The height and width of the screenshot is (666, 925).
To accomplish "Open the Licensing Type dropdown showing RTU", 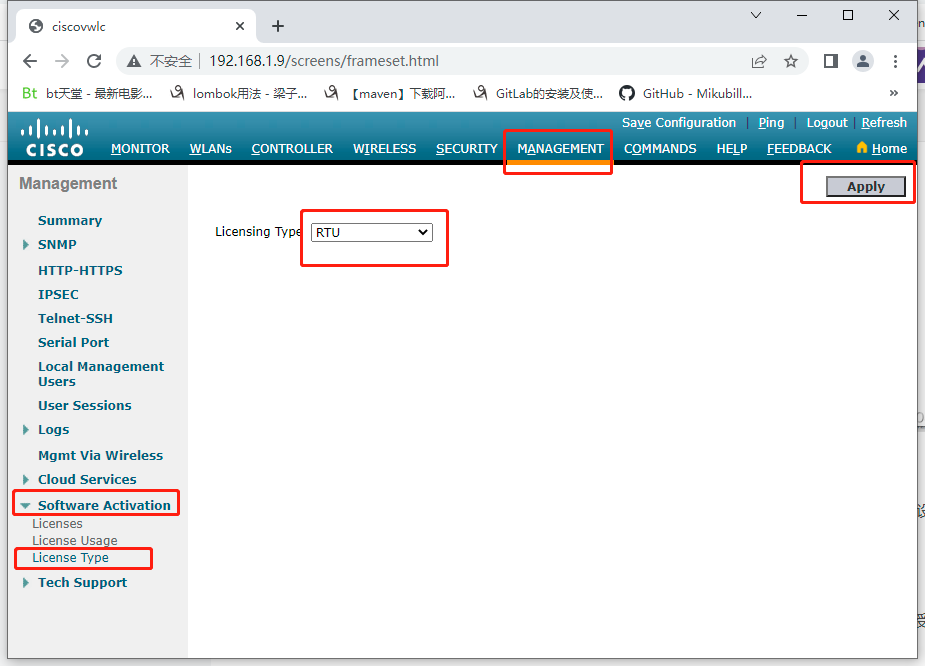I will click(x=371, y=231).
